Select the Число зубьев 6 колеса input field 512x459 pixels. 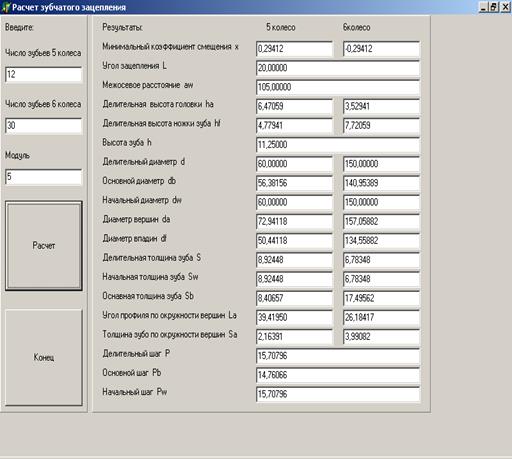point(44,126)
